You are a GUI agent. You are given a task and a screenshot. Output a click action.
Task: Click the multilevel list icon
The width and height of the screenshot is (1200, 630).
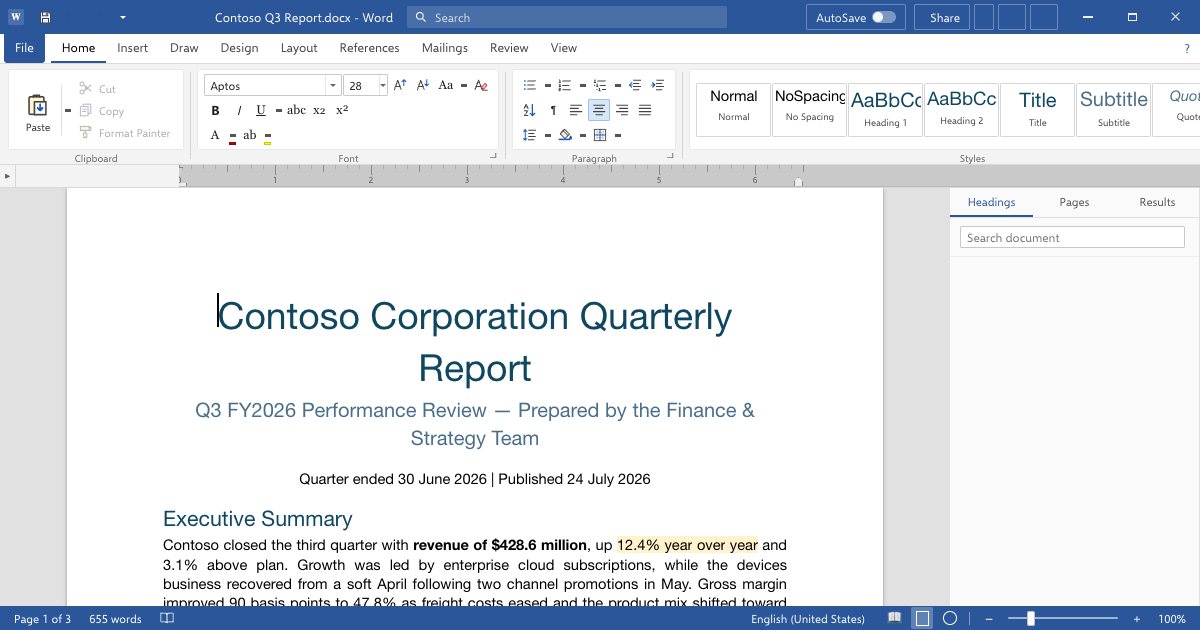point(600,85)
